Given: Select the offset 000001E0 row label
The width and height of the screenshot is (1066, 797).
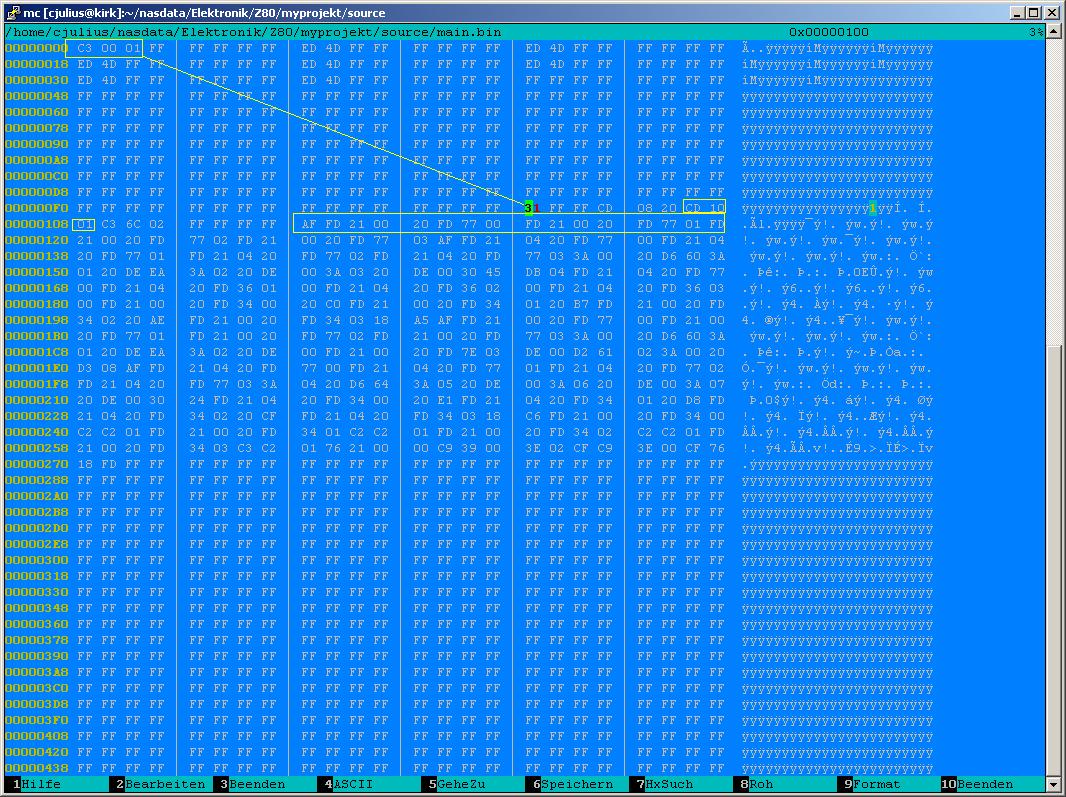Looking at the screenshot, I should tap(37, 368).
